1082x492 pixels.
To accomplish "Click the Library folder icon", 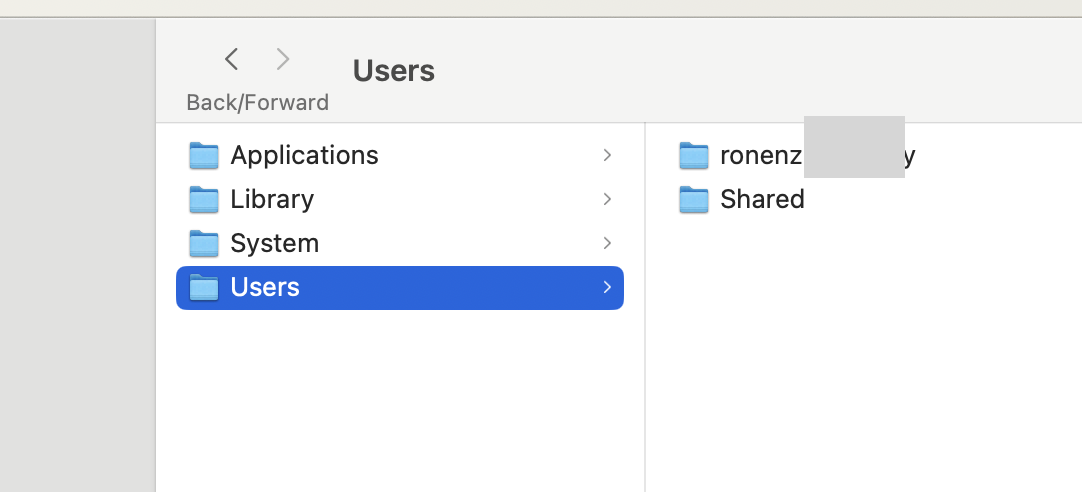I will click(204, 199).
